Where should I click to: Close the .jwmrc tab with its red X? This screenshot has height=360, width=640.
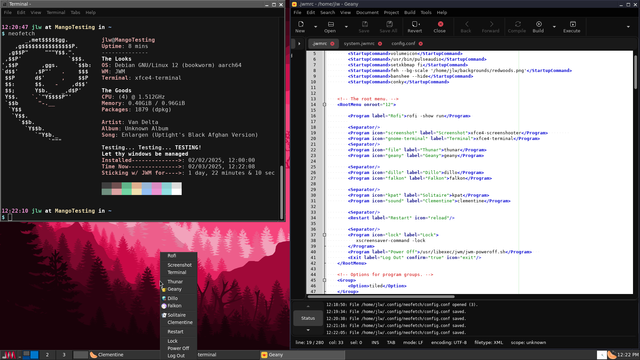click(x=332, y=44)
